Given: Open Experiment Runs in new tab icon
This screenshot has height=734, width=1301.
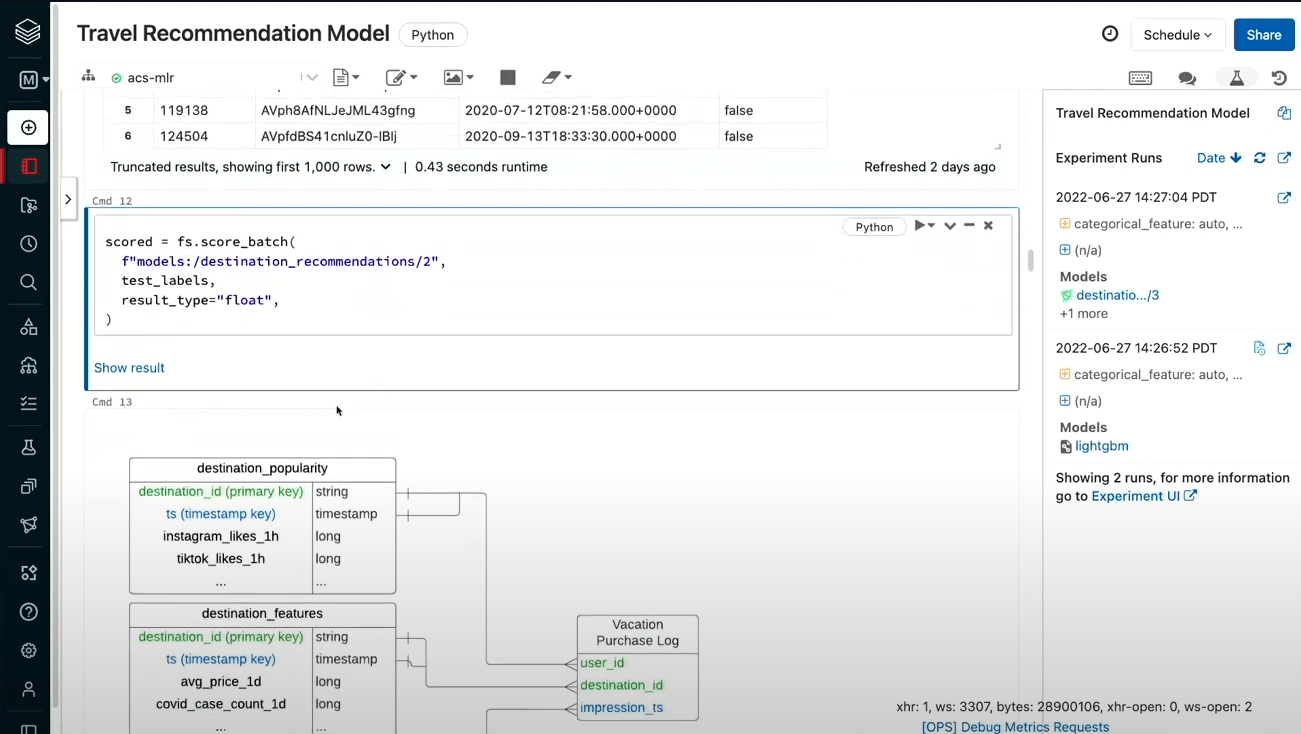Looking at the screenshot, I should point(1284,158).
